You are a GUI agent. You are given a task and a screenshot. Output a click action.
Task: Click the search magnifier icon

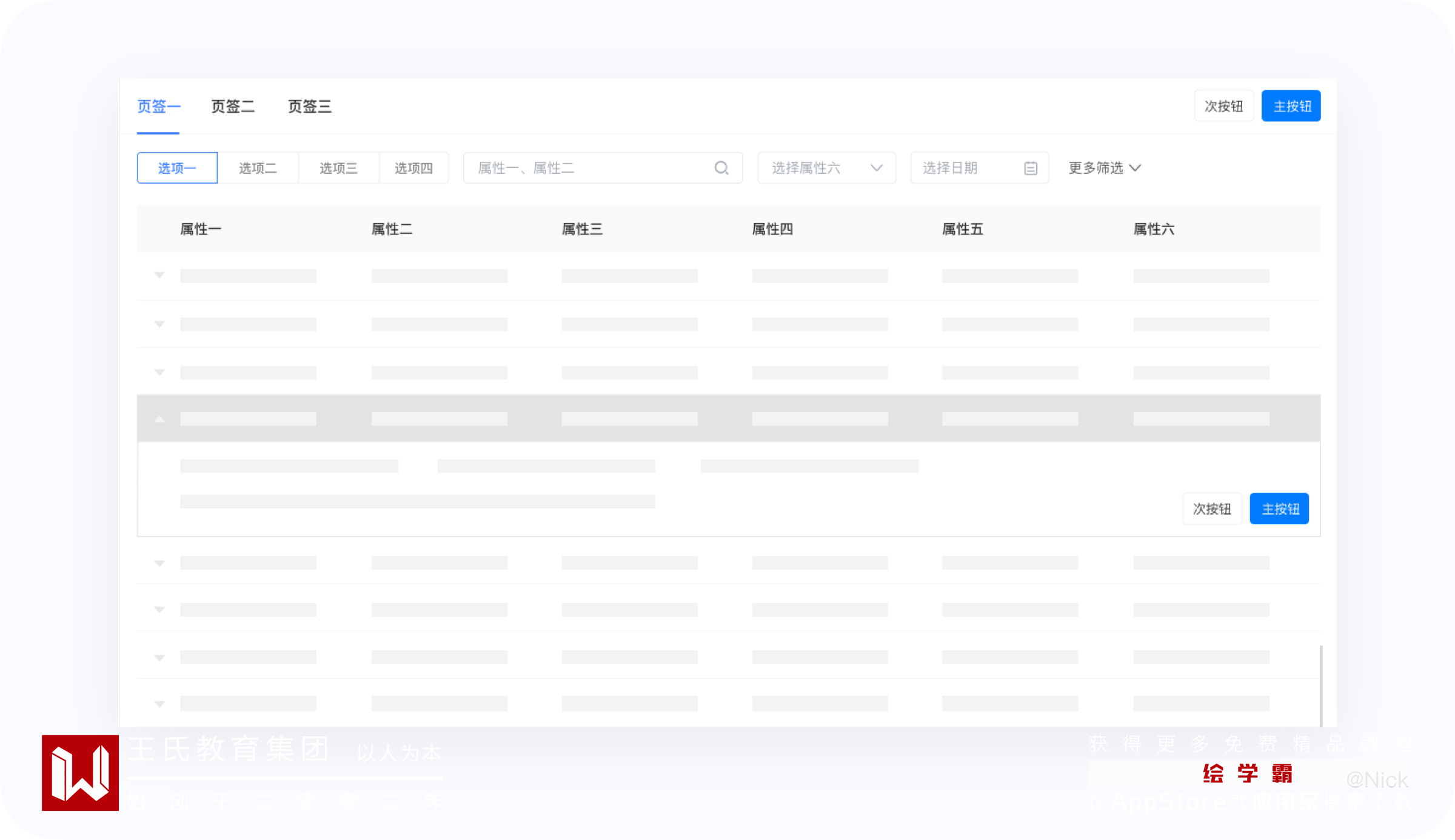(x=721, y=168)
